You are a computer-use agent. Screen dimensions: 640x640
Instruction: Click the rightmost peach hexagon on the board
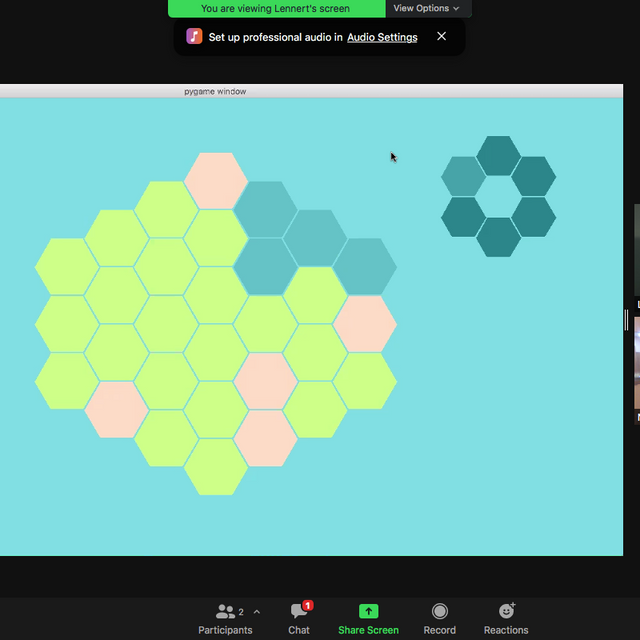pos(365,324)
